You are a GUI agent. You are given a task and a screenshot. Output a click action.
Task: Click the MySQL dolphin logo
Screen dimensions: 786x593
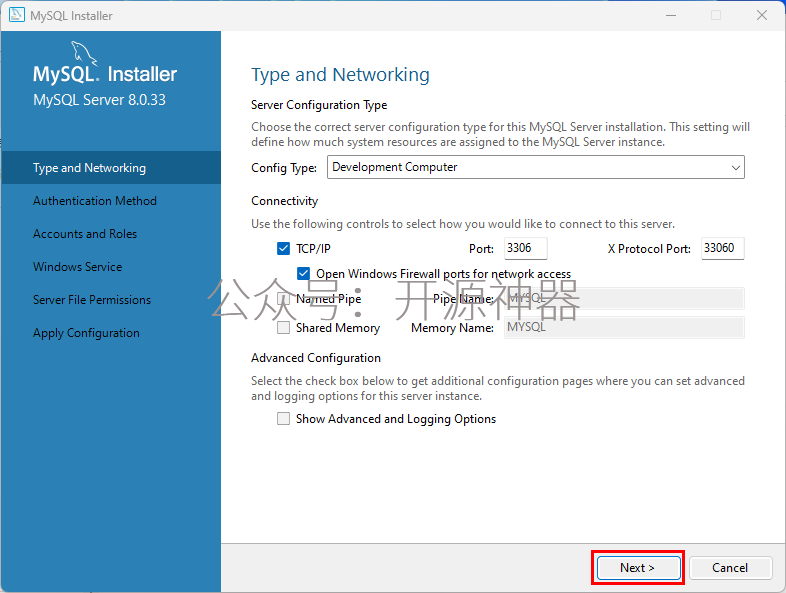pos(84,54)
